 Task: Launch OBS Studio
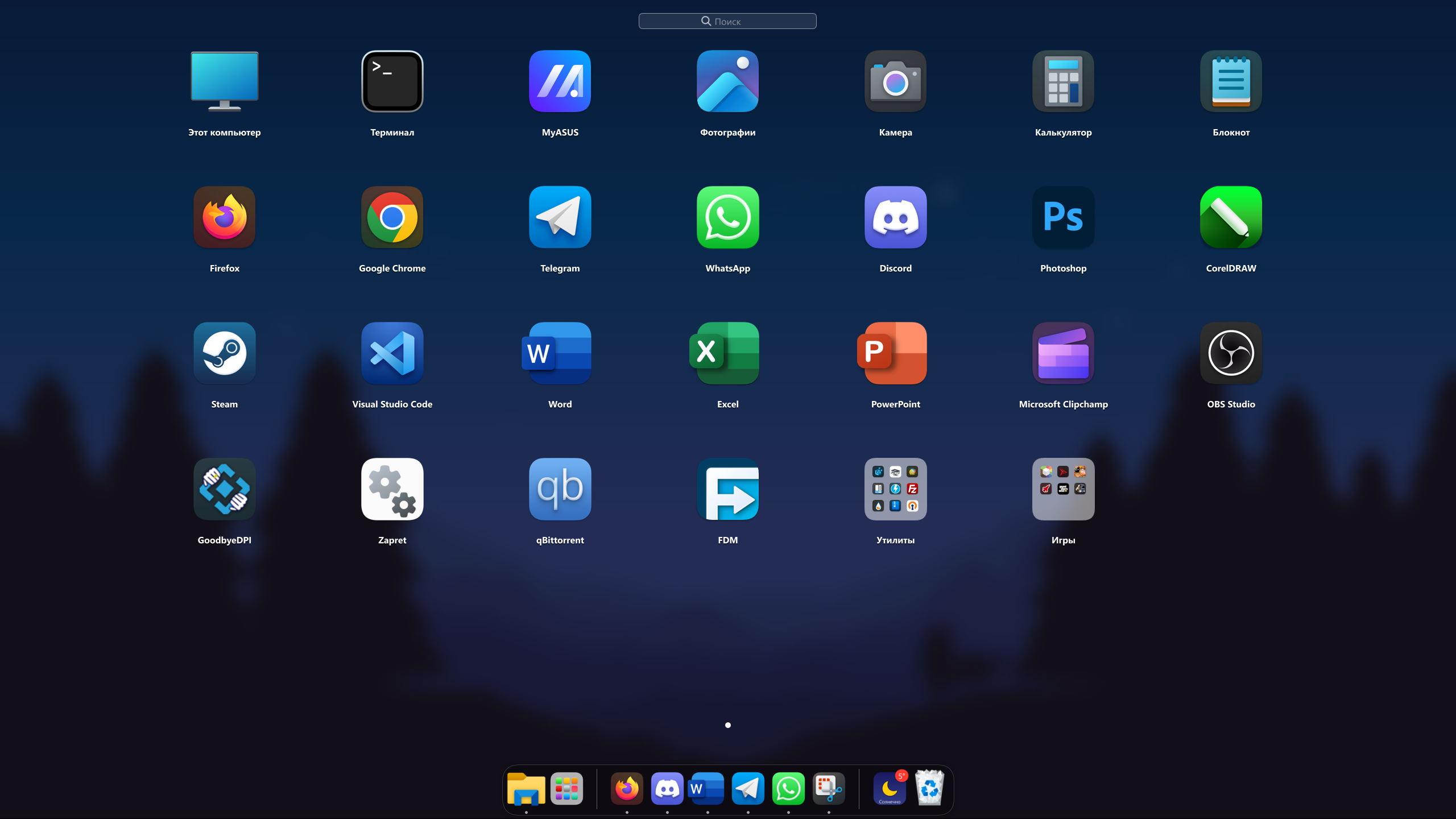click(x=1231, y=353)
